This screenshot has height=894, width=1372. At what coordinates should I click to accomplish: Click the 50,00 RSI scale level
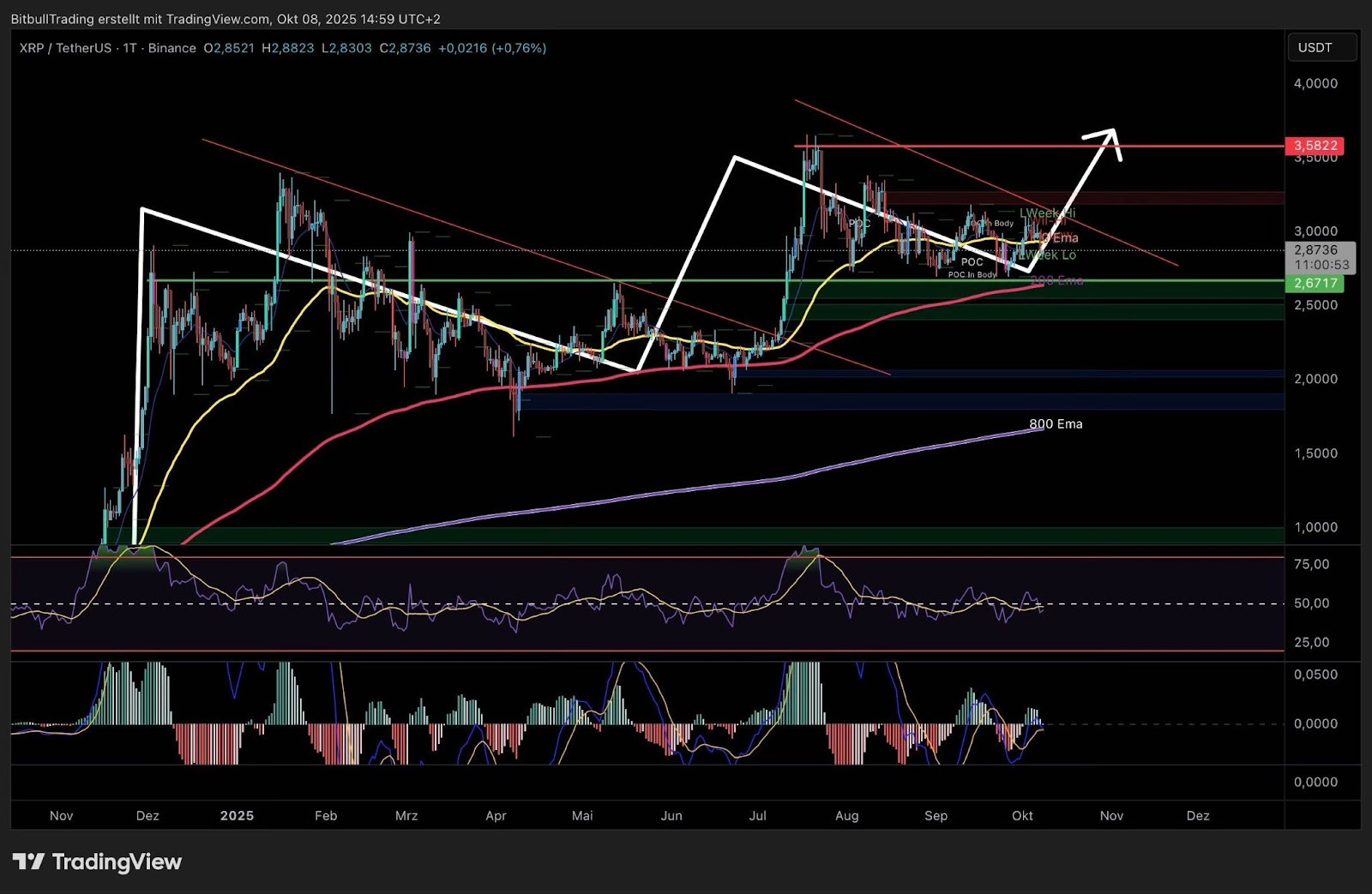click(1311, 603)
